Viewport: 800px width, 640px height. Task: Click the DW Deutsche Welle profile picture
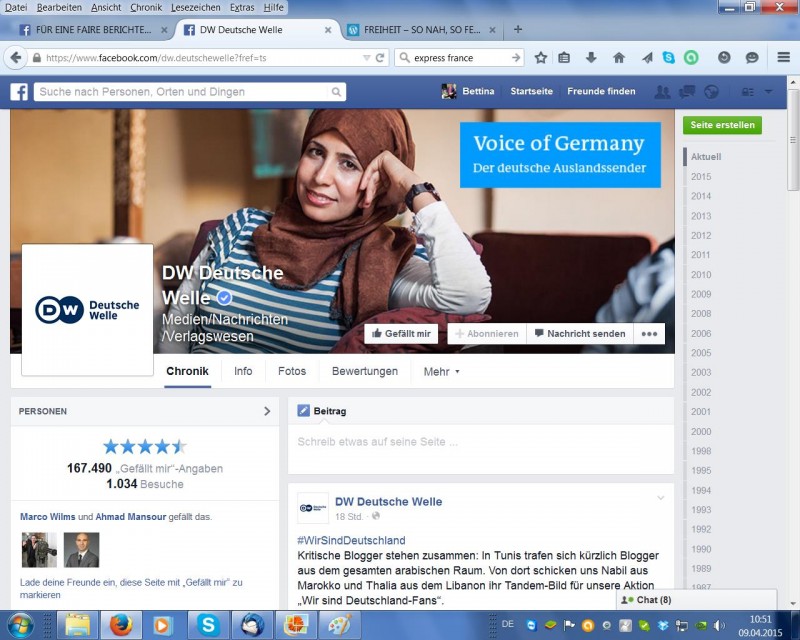pyautogui.click(x=87, y=310)
